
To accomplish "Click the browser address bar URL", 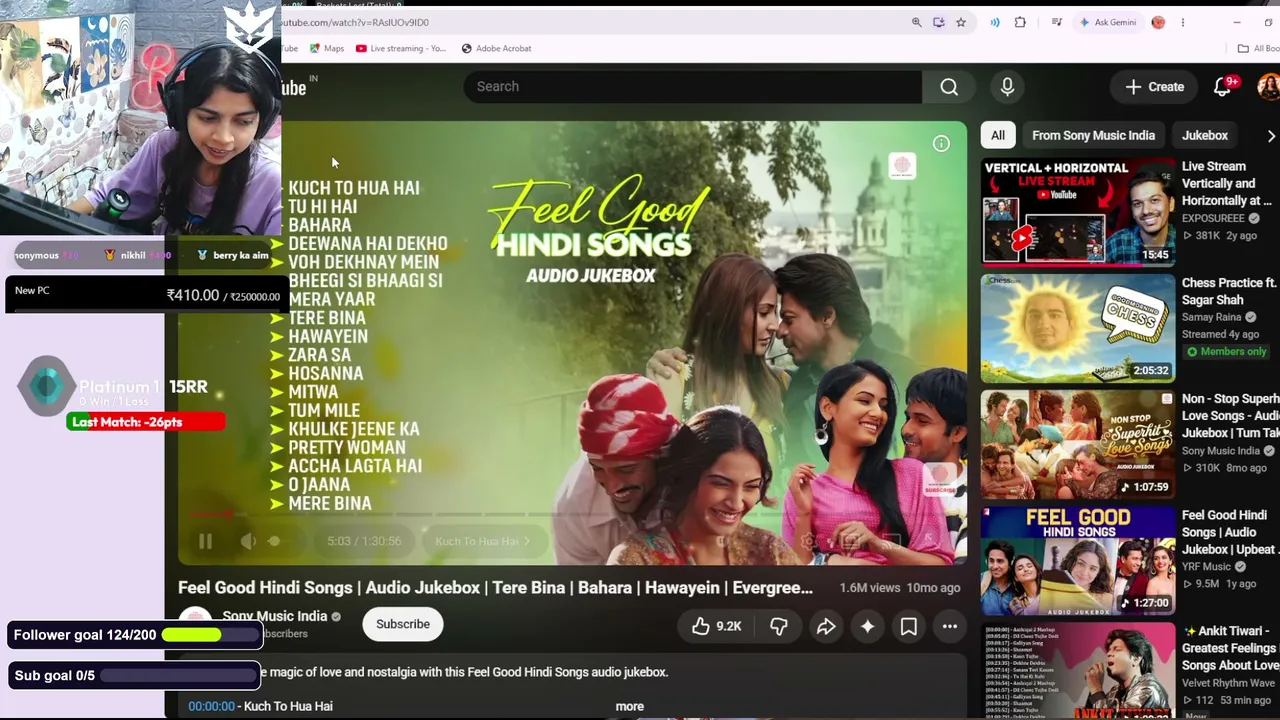I will 355,22.
